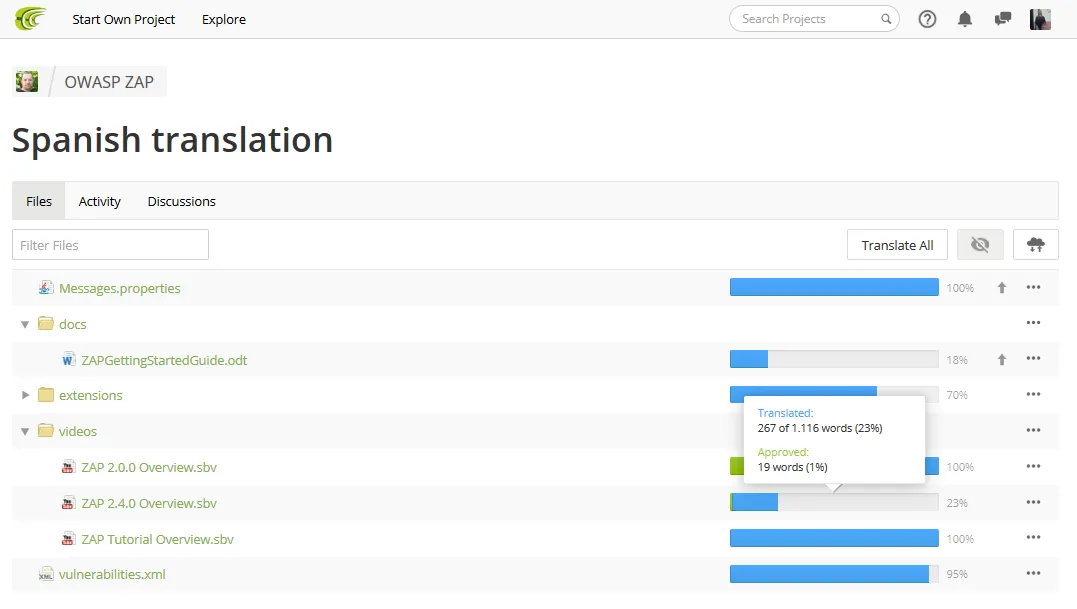Open the vulnerabilities.xml file link
This screenshot has height=609, width=1077.
[x=112, y=574]
